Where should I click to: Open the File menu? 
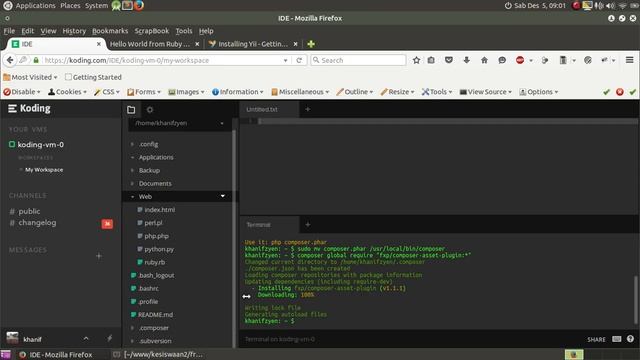[9, 31]
